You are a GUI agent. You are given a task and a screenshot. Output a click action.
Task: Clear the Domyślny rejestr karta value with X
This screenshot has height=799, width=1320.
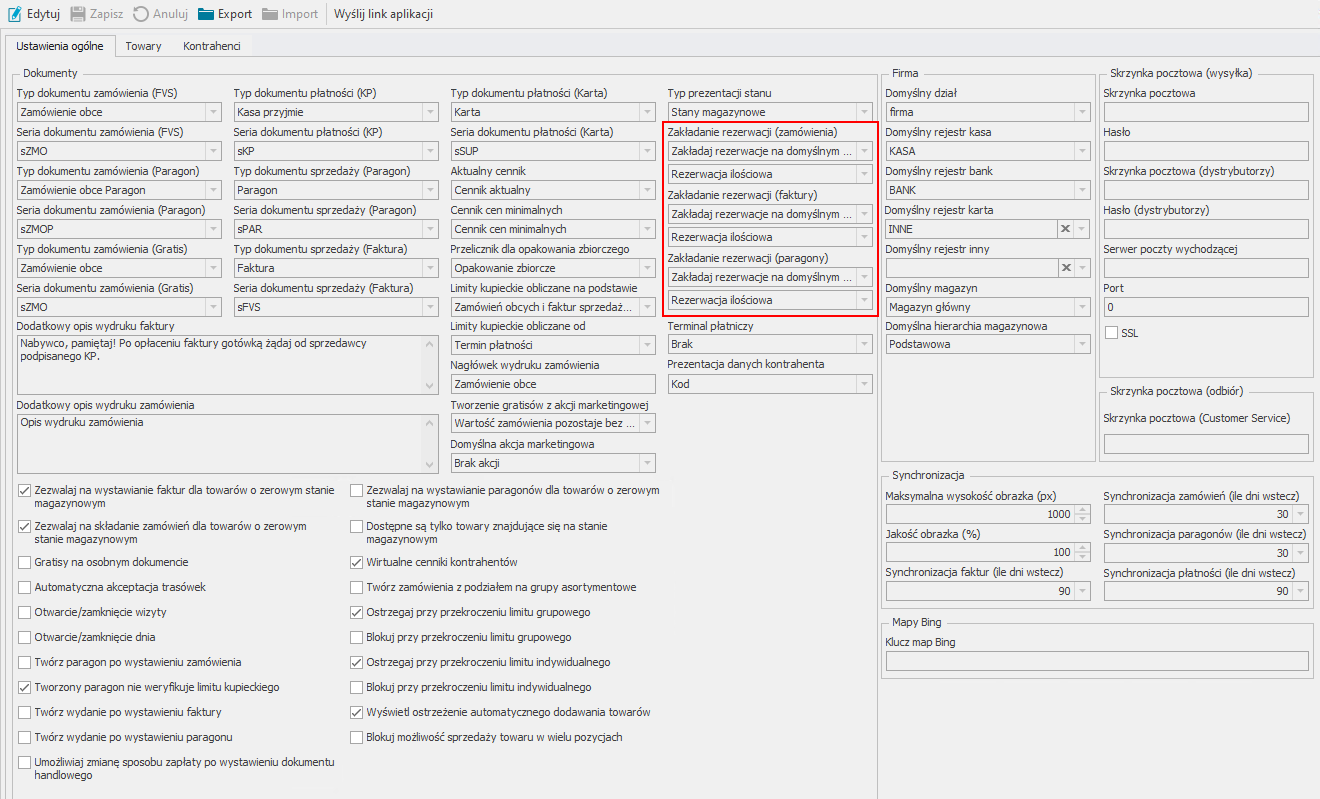[1066, 229]
